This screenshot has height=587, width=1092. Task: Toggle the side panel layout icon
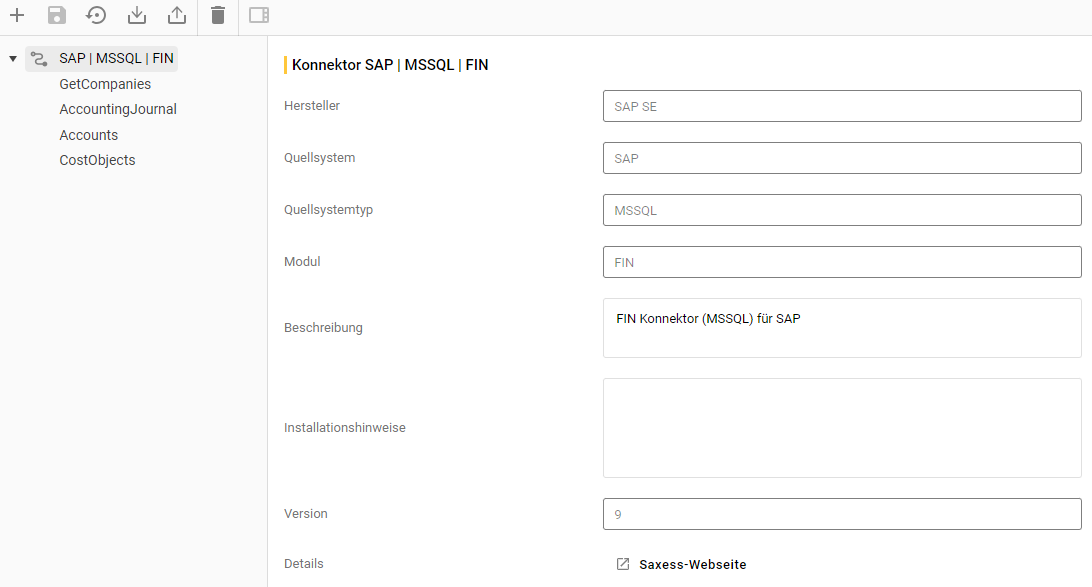tap(259, 15)
